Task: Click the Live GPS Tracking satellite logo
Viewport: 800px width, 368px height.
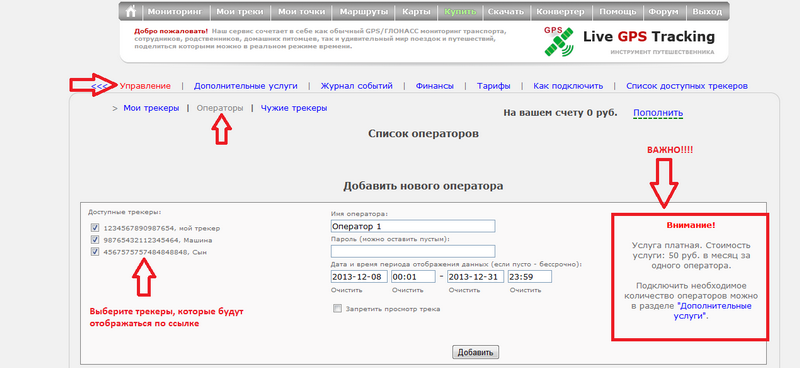Action: click(x=559, y=41)
